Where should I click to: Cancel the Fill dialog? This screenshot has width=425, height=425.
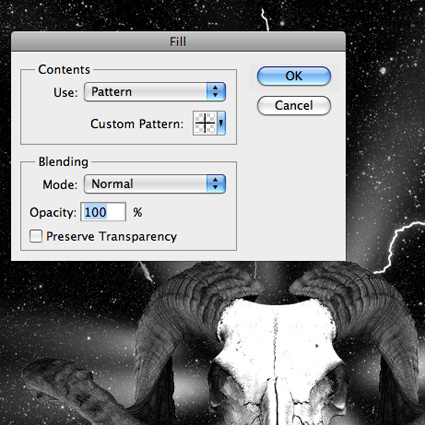[294, 106]
